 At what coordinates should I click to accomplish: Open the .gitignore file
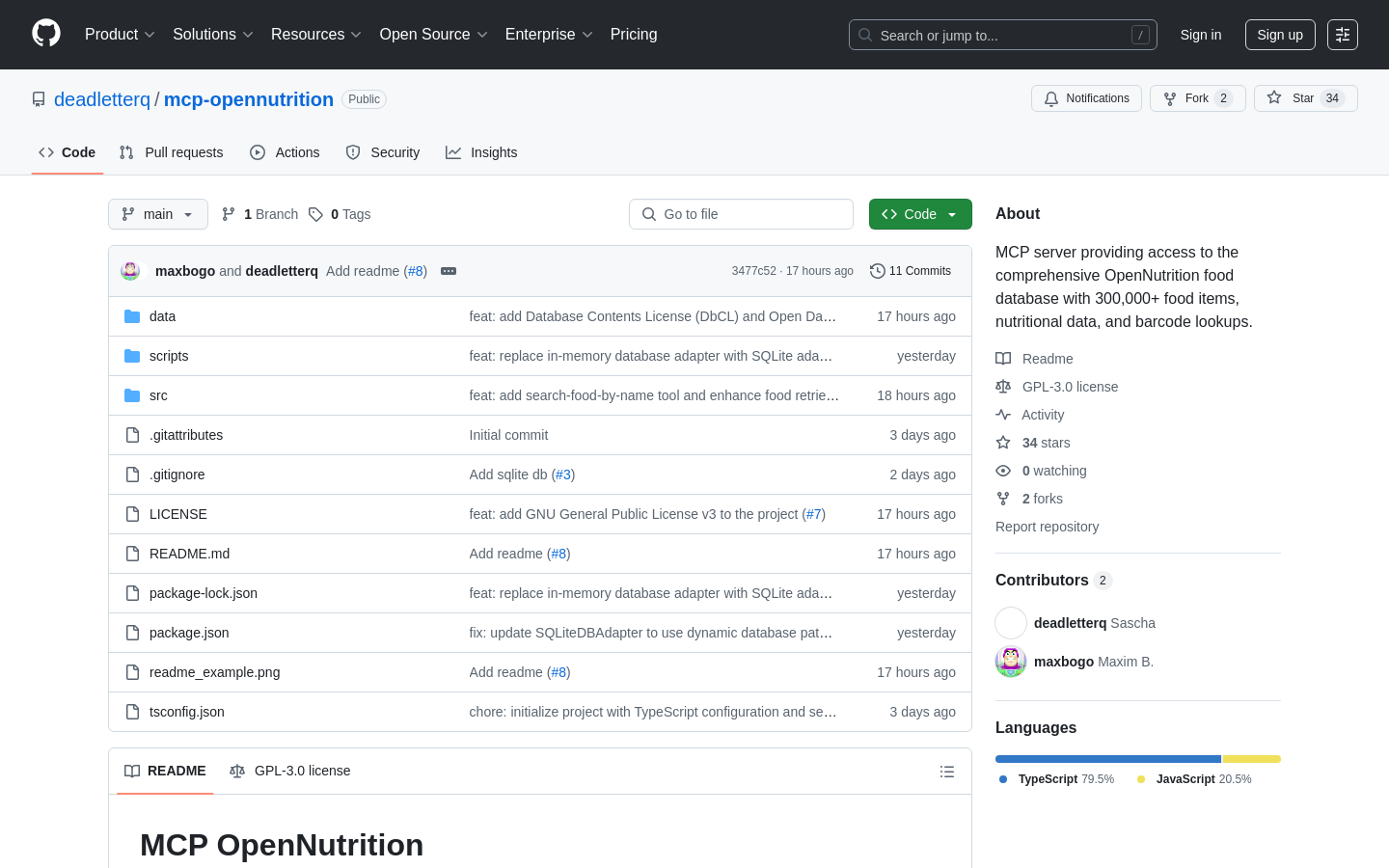(x=177, y=475)
